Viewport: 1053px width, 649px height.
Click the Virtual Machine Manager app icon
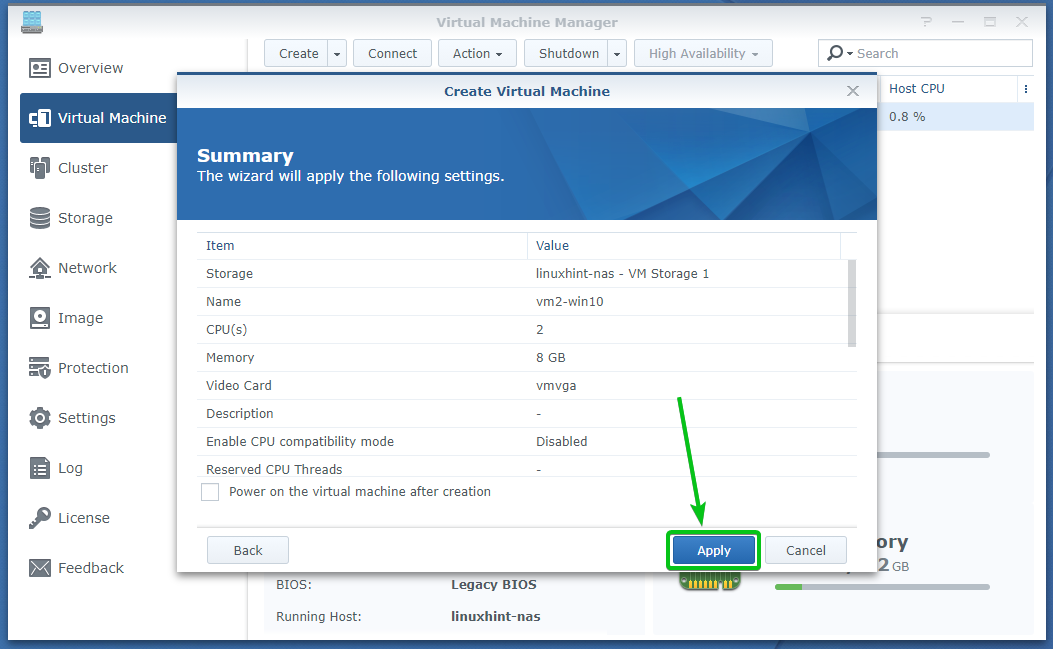click(x=32, y=22)
